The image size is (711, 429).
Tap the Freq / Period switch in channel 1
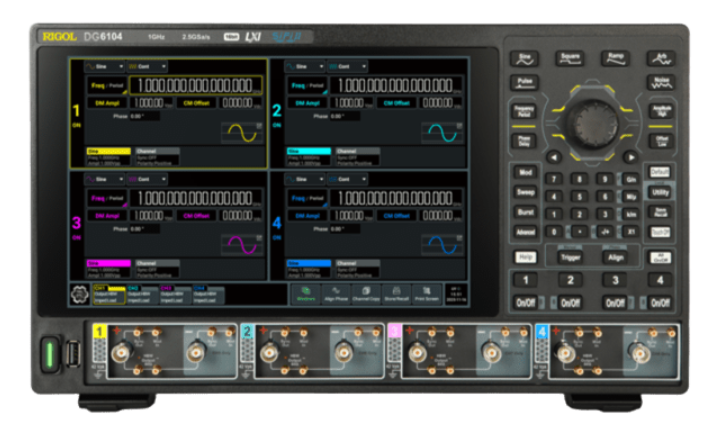click(x=107, y=85)
